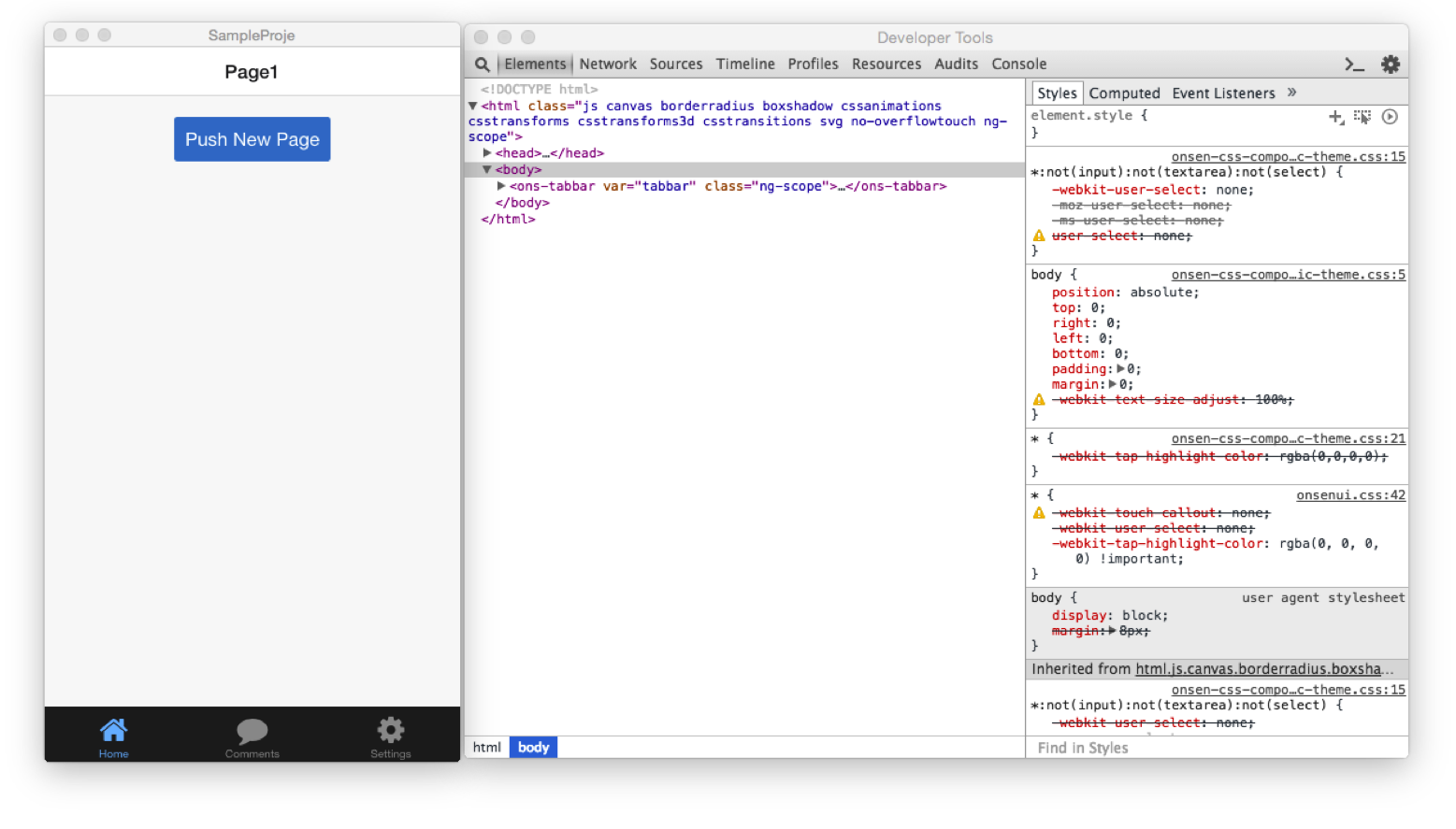Select the Comments speech bubble icon
1456x829 pixels.
(x=252, y=731)
